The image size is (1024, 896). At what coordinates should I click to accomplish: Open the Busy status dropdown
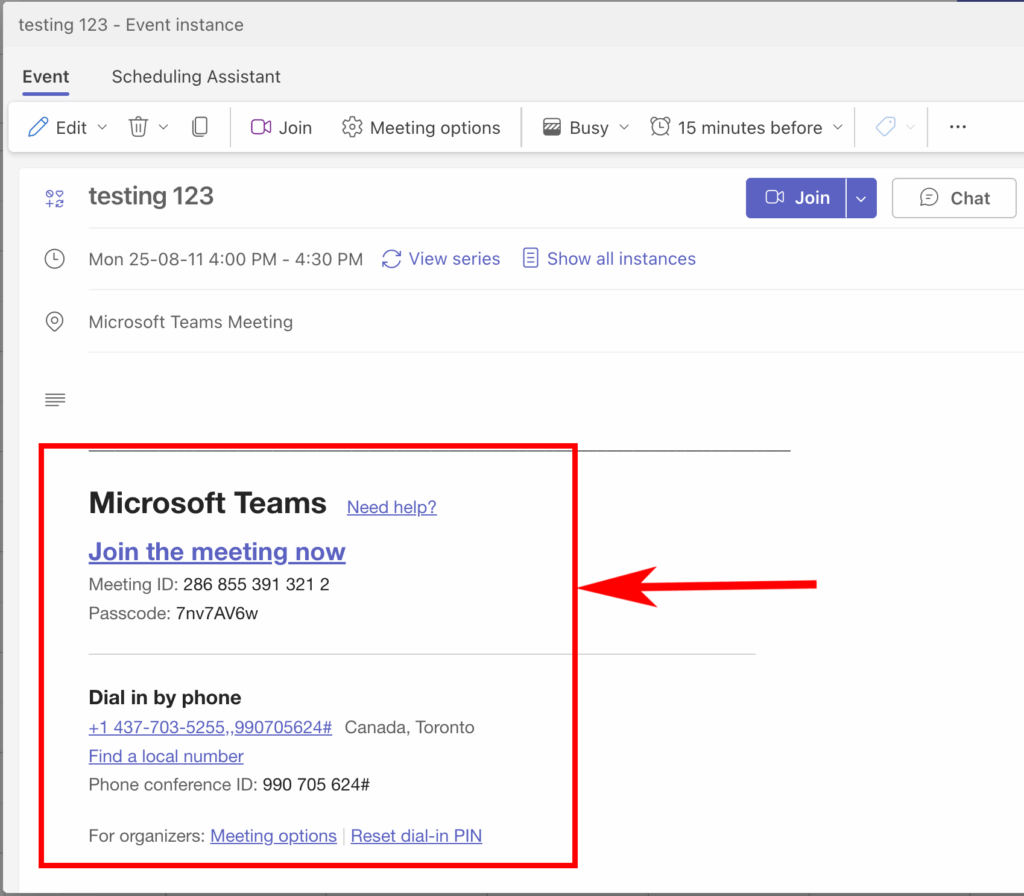[x=586, y=127]
